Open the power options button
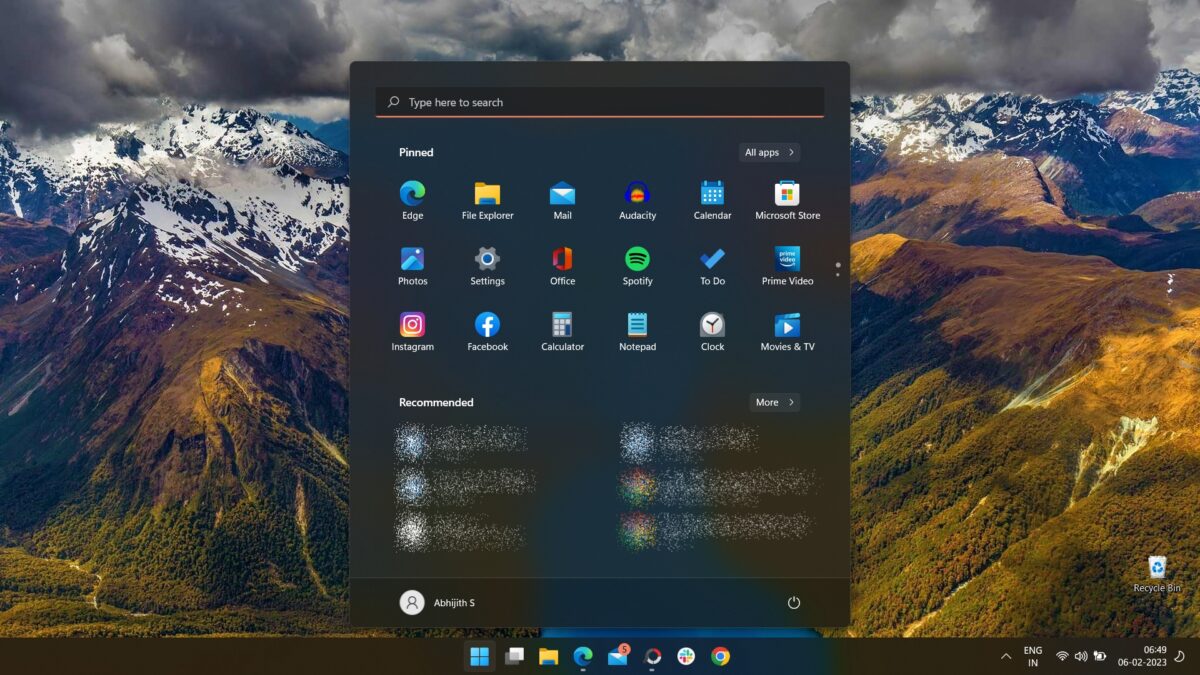The height and width of the screenshot is (675, 1200). 794,602
